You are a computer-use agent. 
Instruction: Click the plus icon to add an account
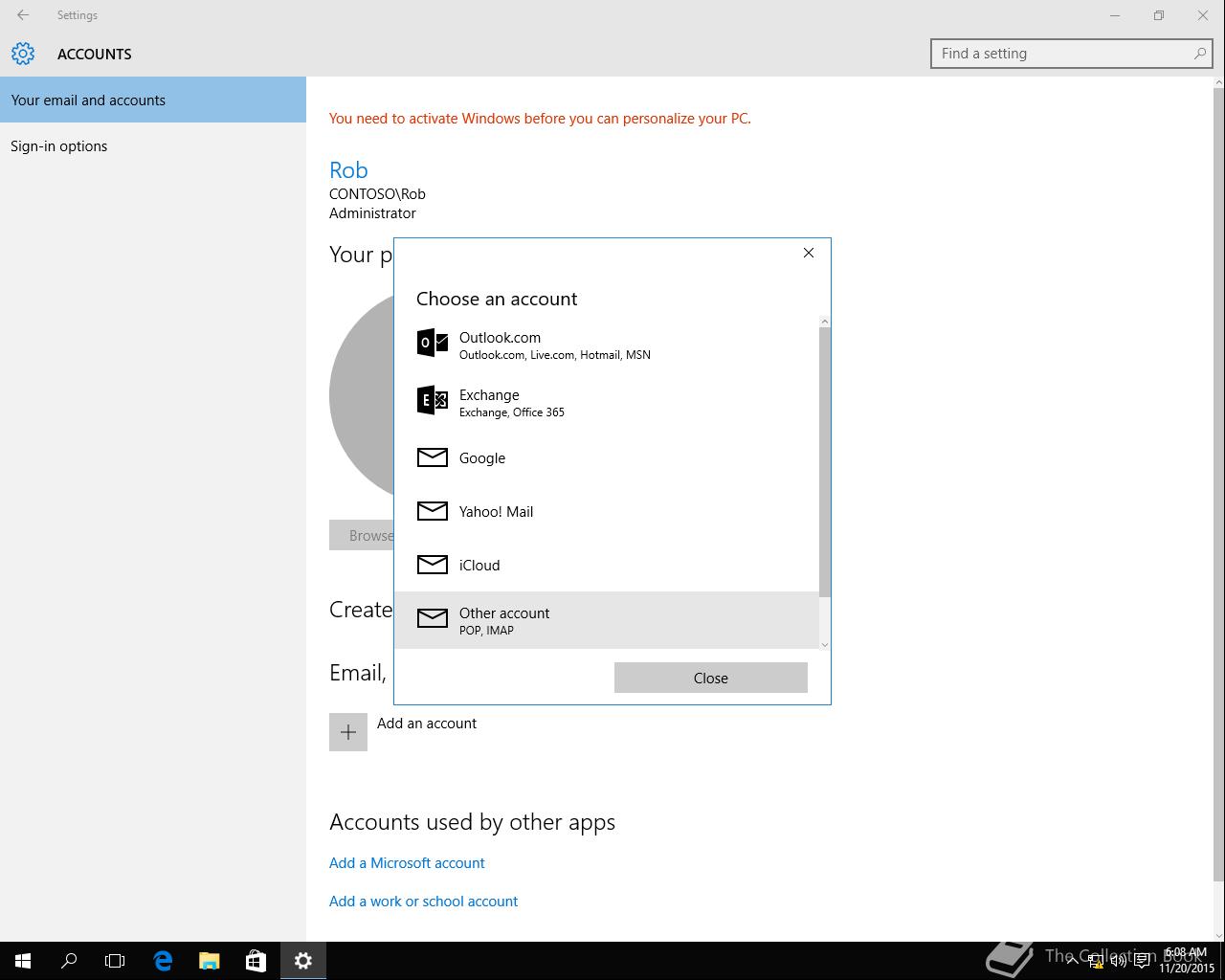pos(348,732)
